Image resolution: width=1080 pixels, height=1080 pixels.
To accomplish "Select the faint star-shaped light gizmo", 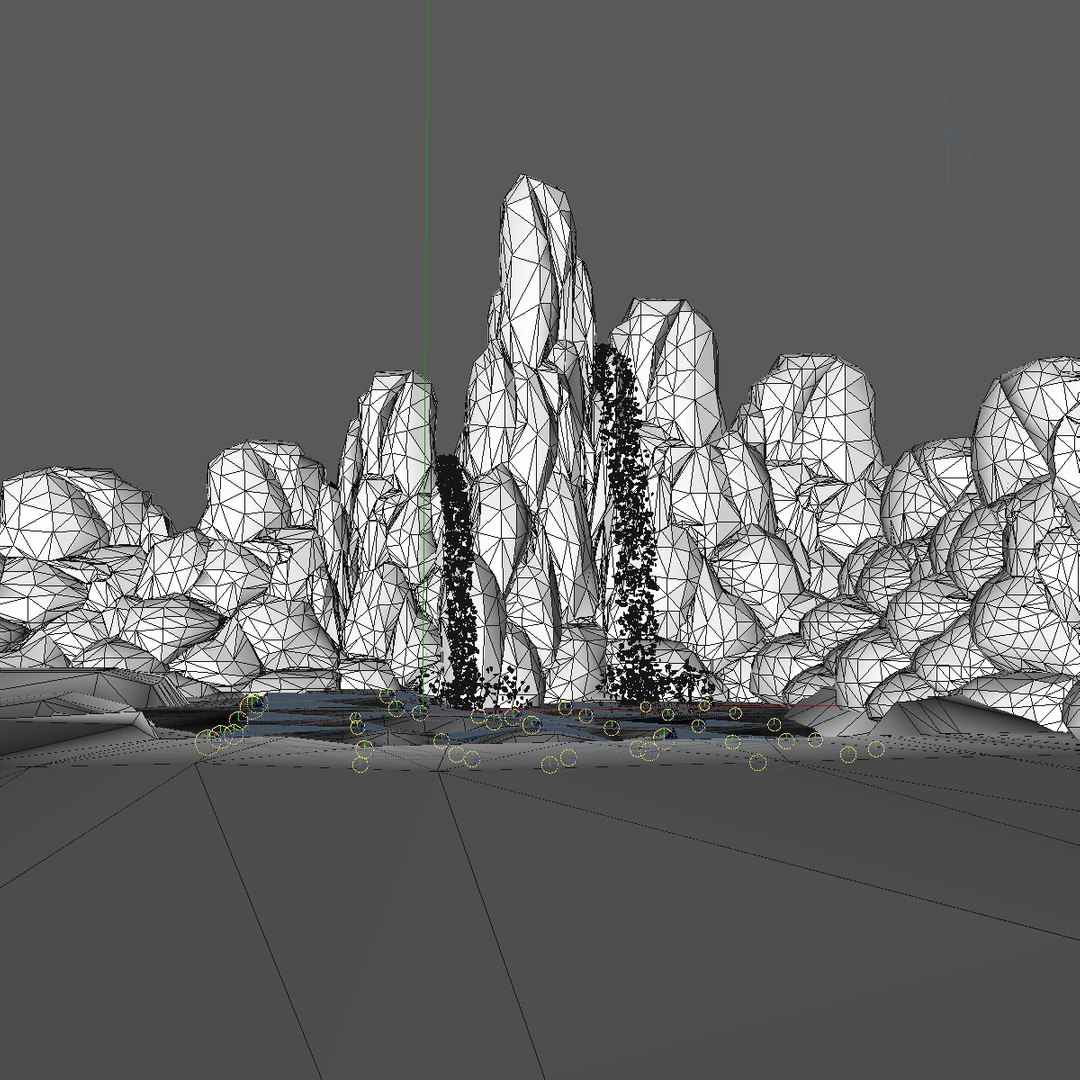I will point(946,129).
